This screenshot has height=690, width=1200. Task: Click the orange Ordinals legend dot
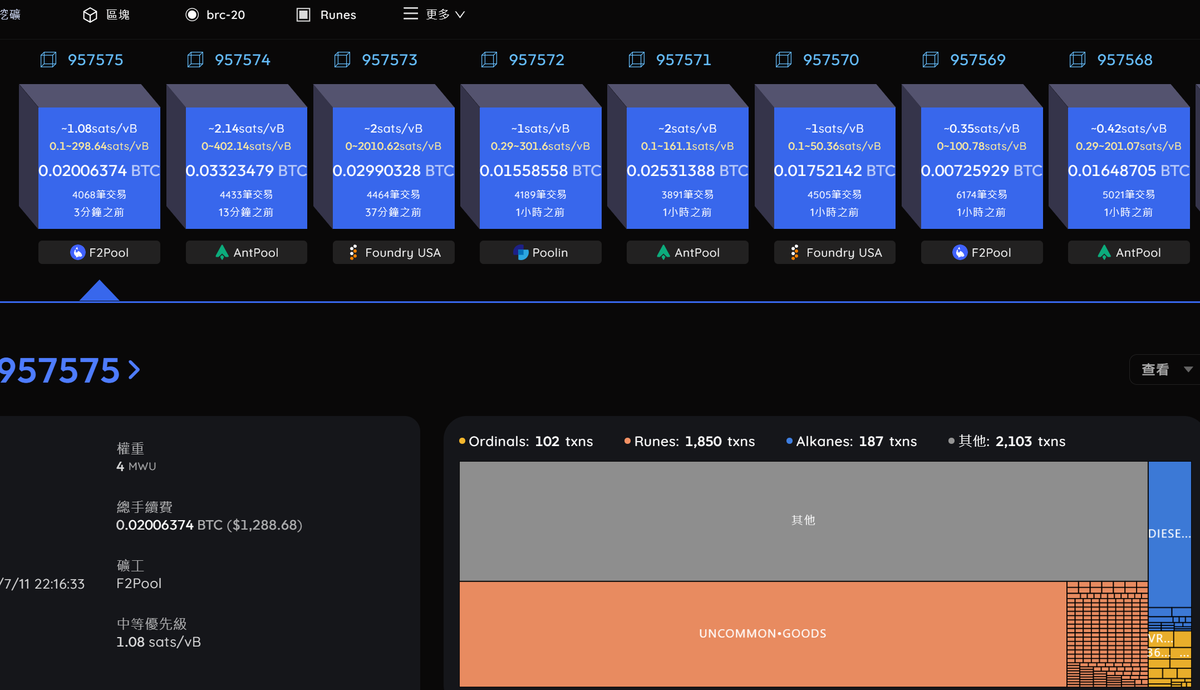coord(462,441)
